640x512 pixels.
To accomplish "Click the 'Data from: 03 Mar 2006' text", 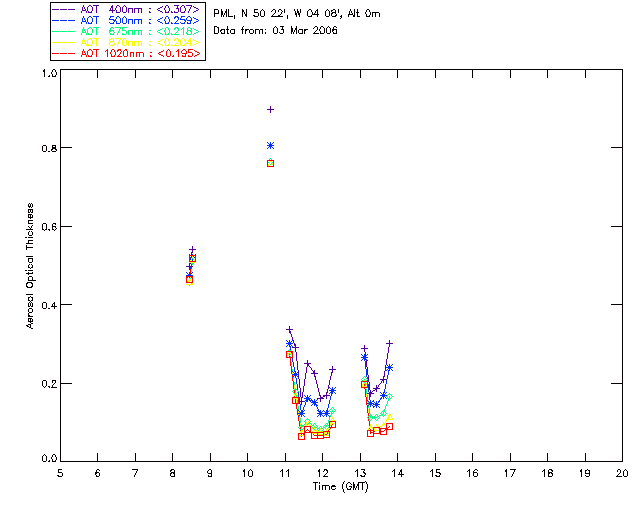I will pyautogui.click(x=276, y=31).
